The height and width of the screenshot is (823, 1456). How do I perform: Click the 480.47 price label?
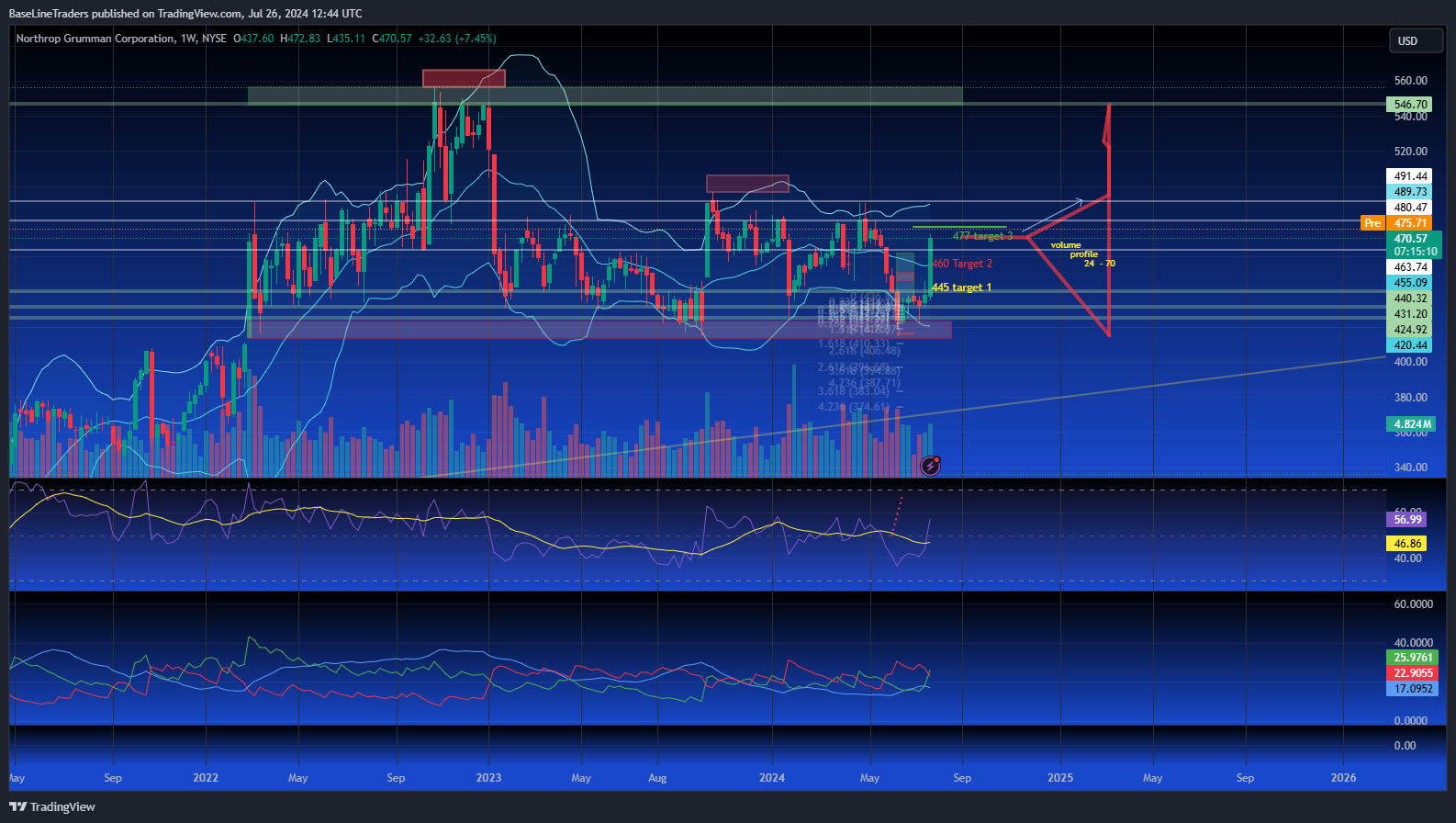pos(1410,208)
